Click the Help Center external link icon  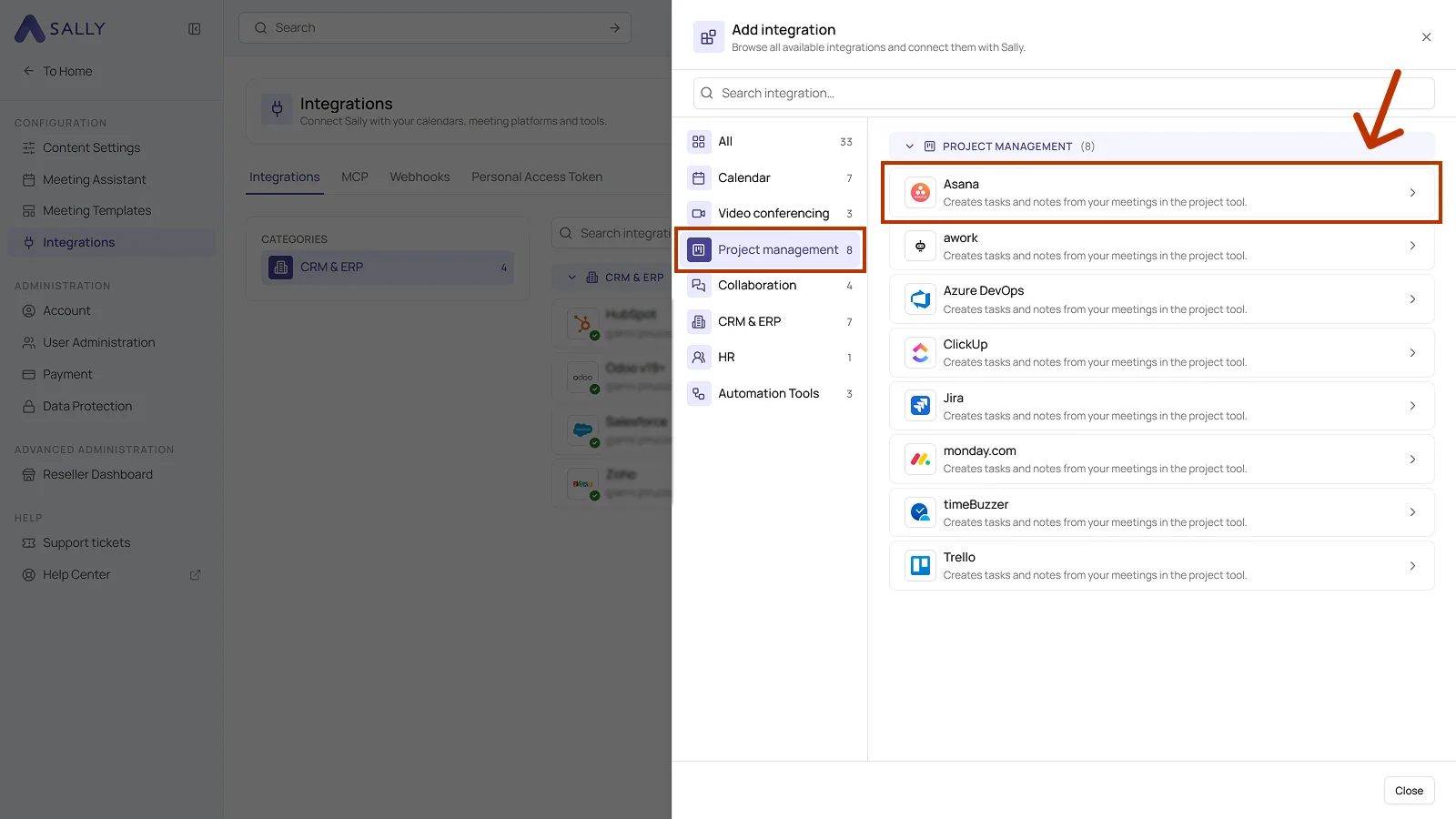coord(195,575)
